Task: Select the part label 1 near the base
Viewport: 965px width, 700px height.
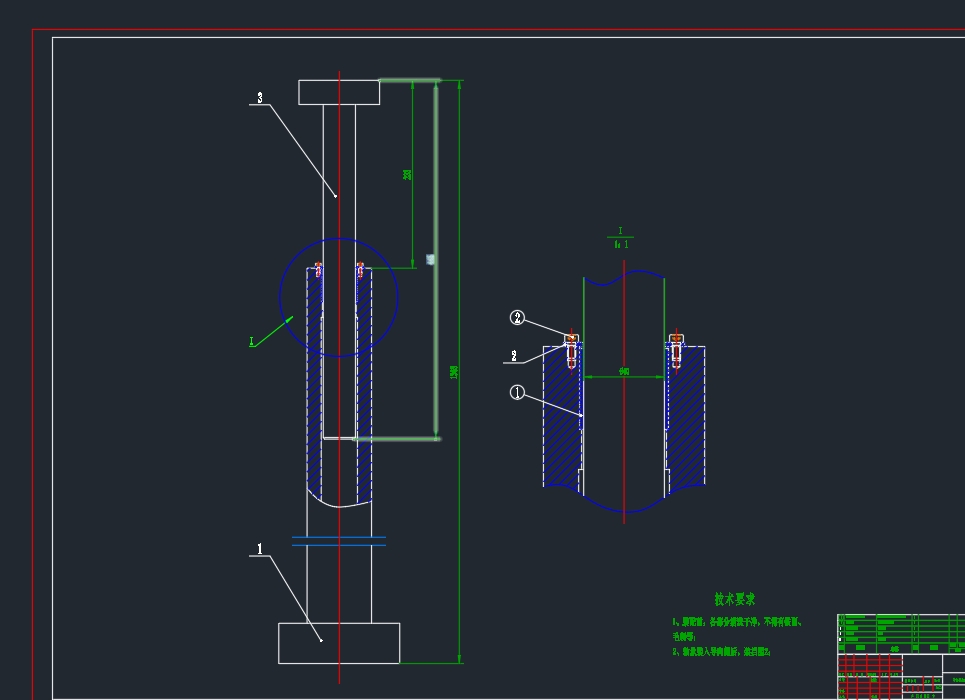Action: point(260,549)
